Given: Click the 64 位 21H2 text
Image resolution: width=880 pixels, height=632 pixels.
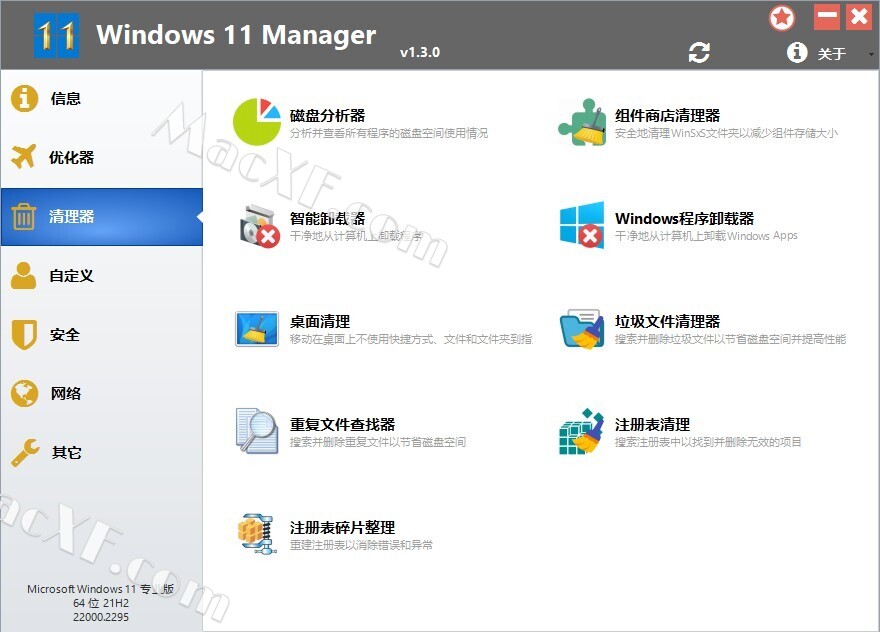Looking at the screenshot, I should click(x=101, y=603).
